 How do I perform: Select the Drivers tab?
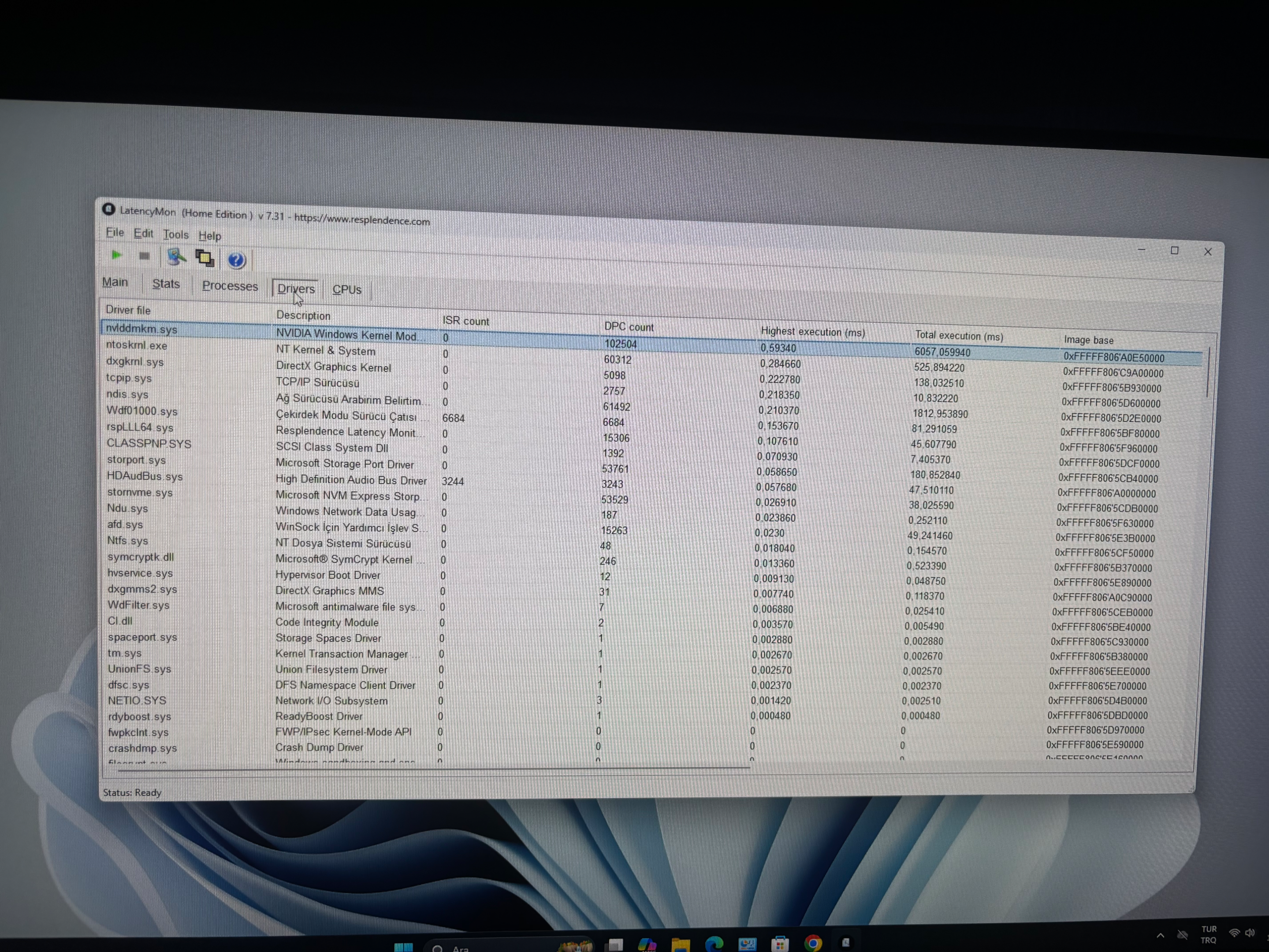[296, 289]
